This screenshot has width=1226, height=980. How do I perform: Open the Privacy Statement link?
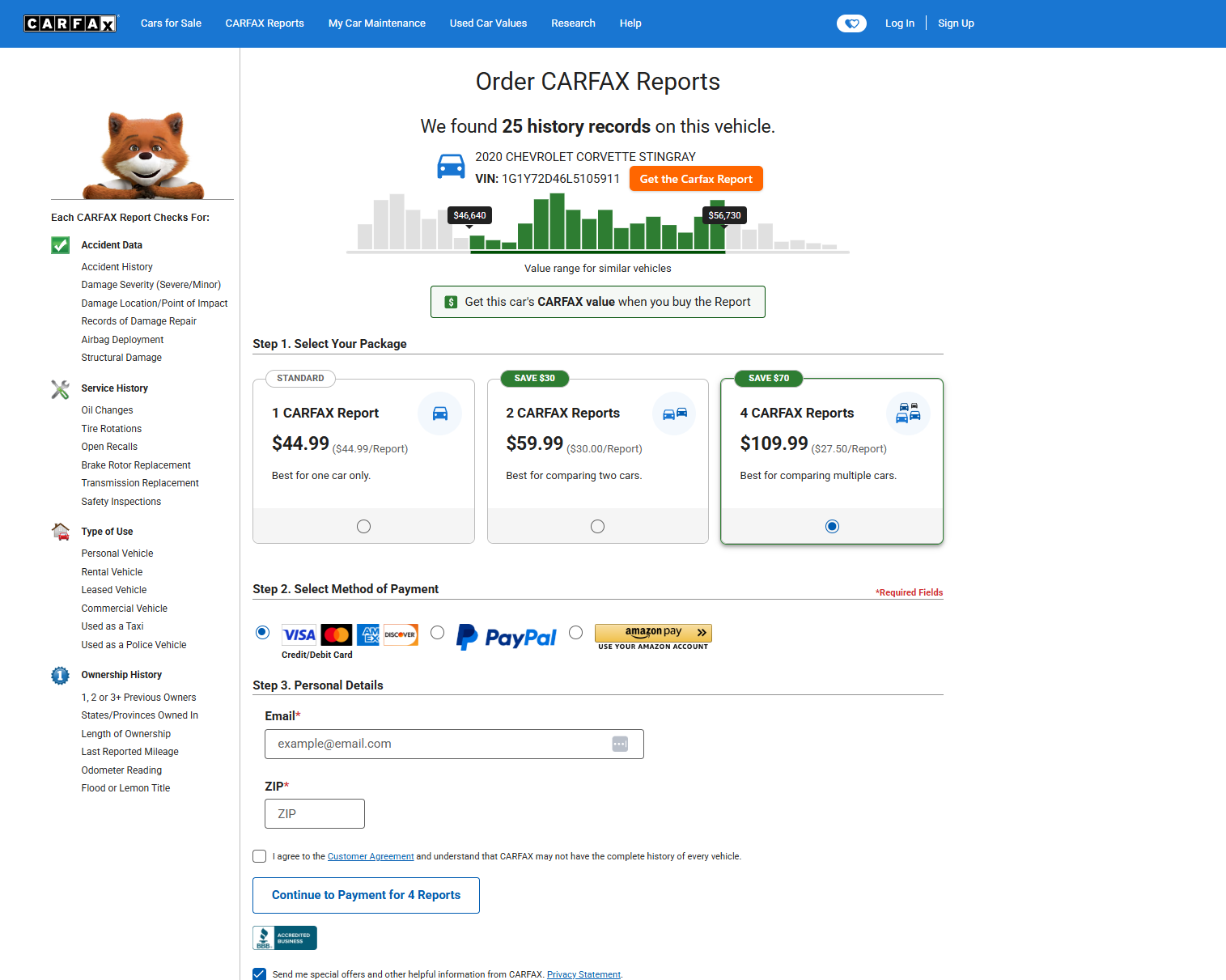point(583,974)
